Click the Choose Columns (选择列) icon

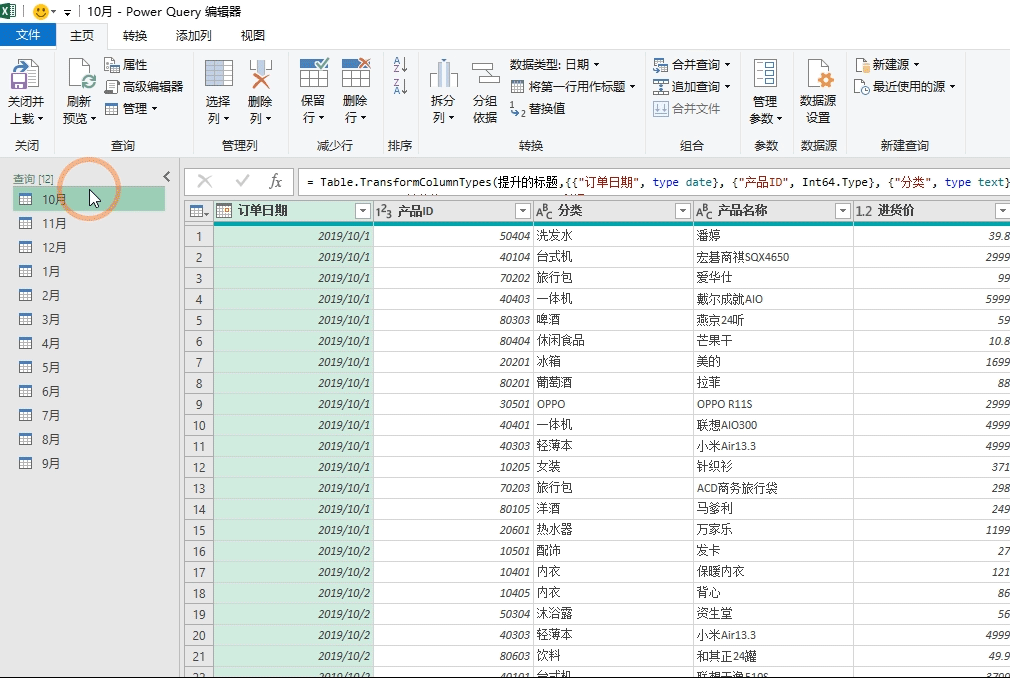coord(219,73)
